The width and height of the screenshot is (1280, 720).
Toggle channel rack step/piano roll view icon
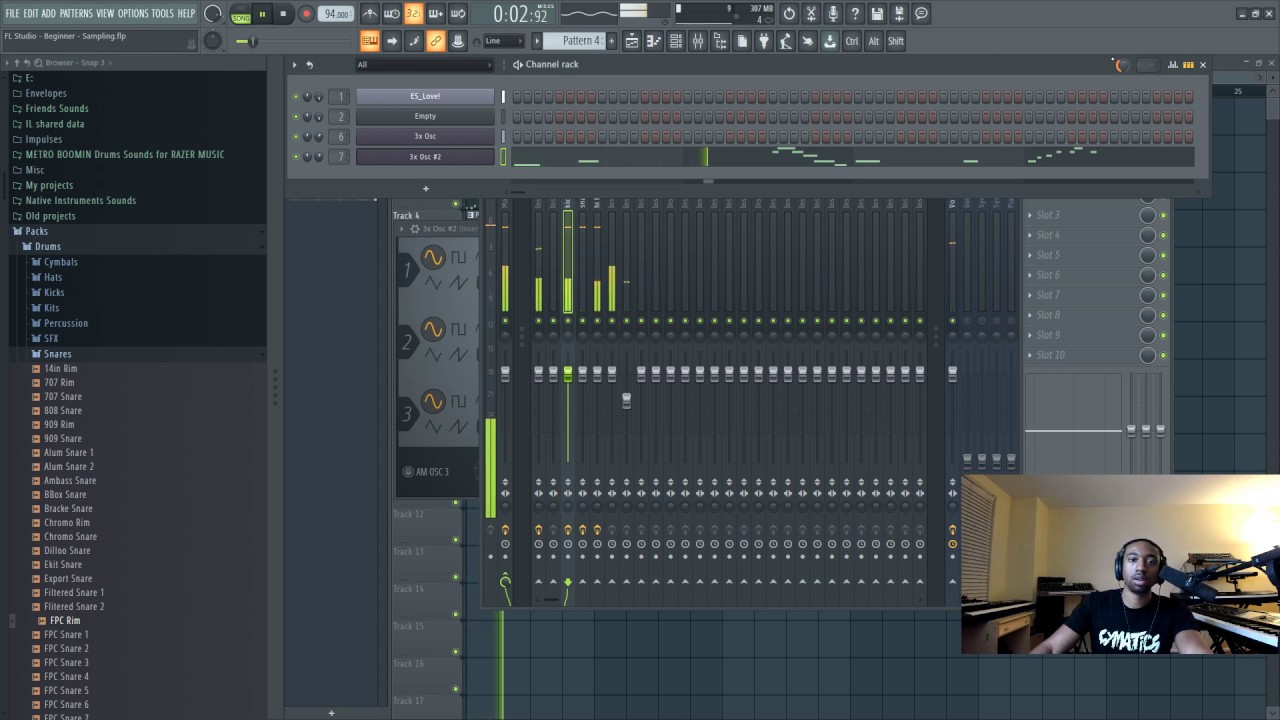pyautogui.click(x=1188, y=65)
